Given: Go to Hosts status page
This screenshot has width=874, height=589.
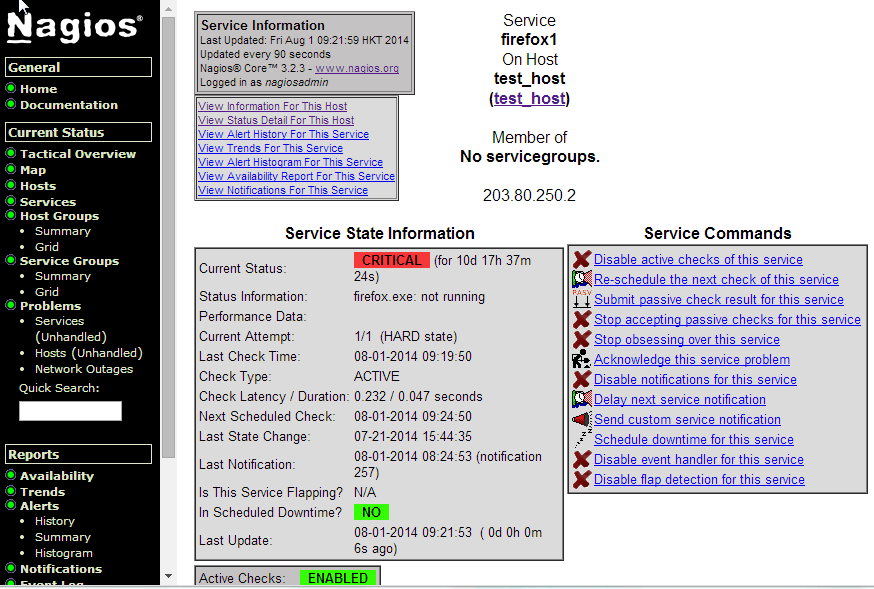Looking at the screenshot, I should coord(38,186).
